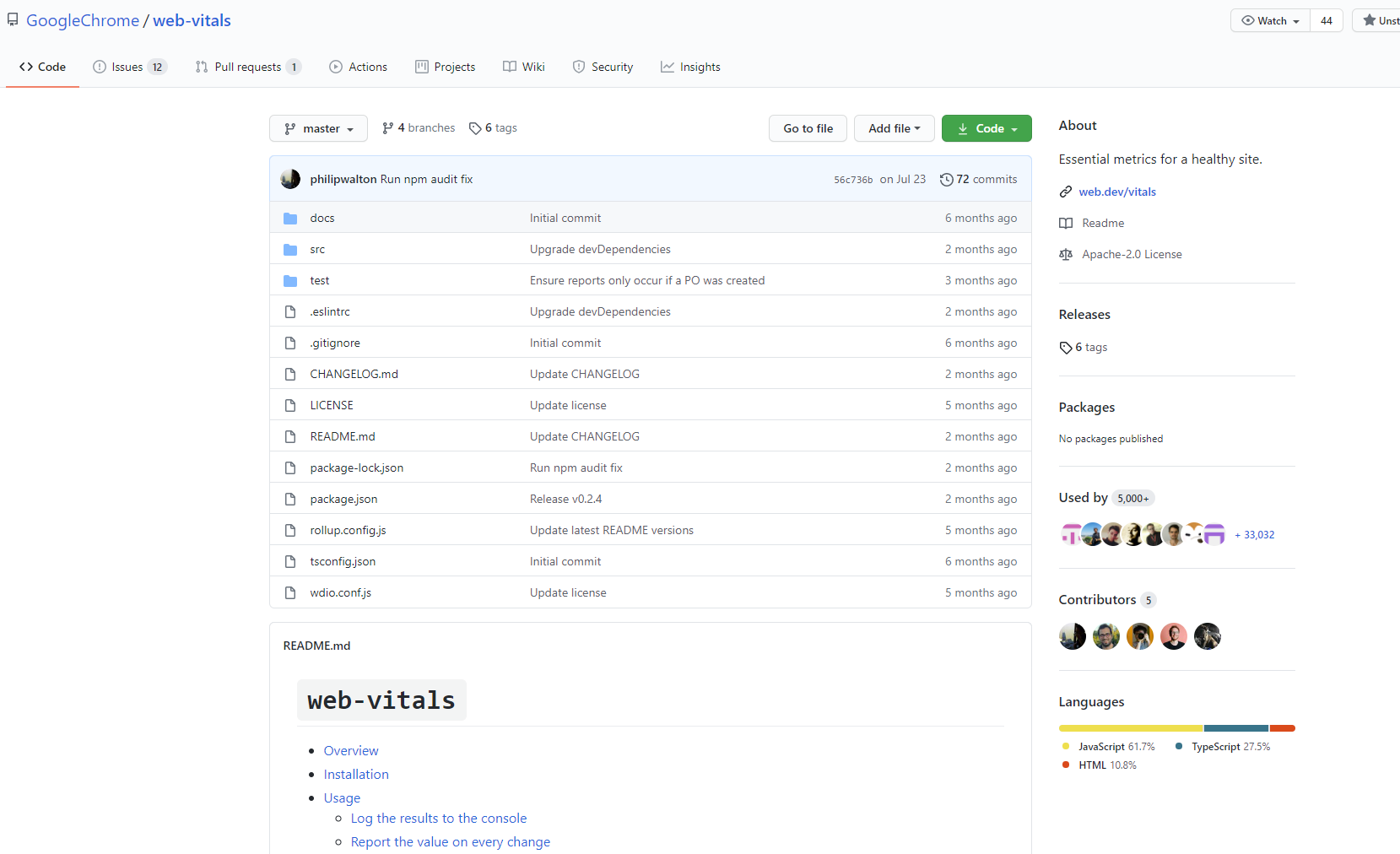This screenshot has width=1400, height=854.
Task: Open the .gitignore file
Action: [x=335, y=343]
